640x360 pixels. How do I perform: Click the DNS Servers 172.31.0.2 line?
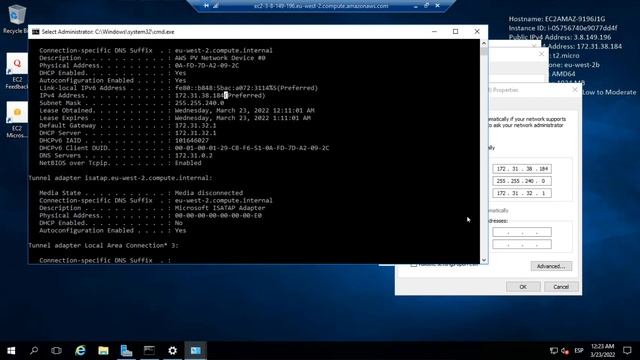126,156
